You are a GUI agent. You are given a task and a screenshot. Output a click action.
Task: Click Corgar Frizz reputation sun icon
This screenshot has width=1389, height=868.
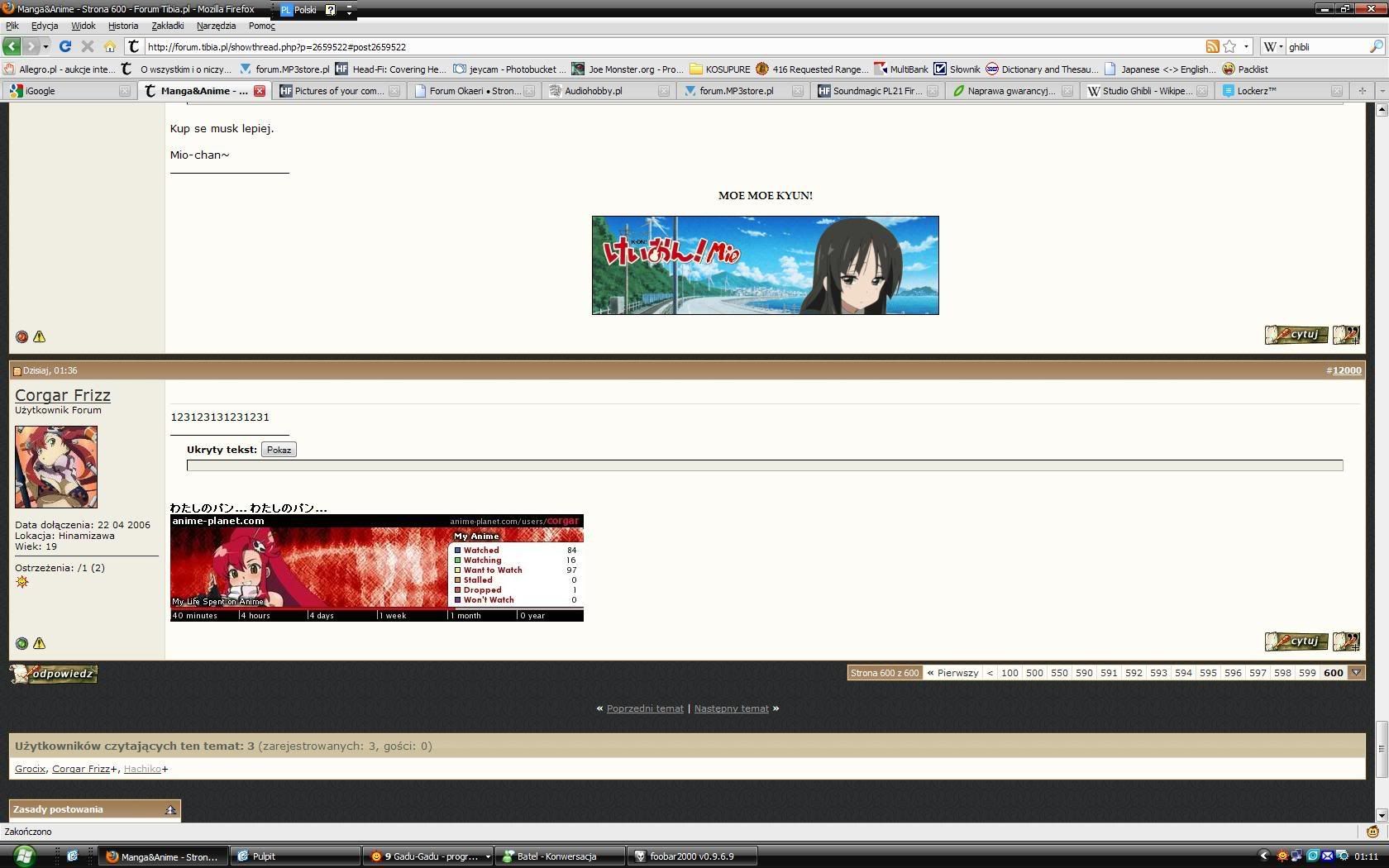[22, 582]
